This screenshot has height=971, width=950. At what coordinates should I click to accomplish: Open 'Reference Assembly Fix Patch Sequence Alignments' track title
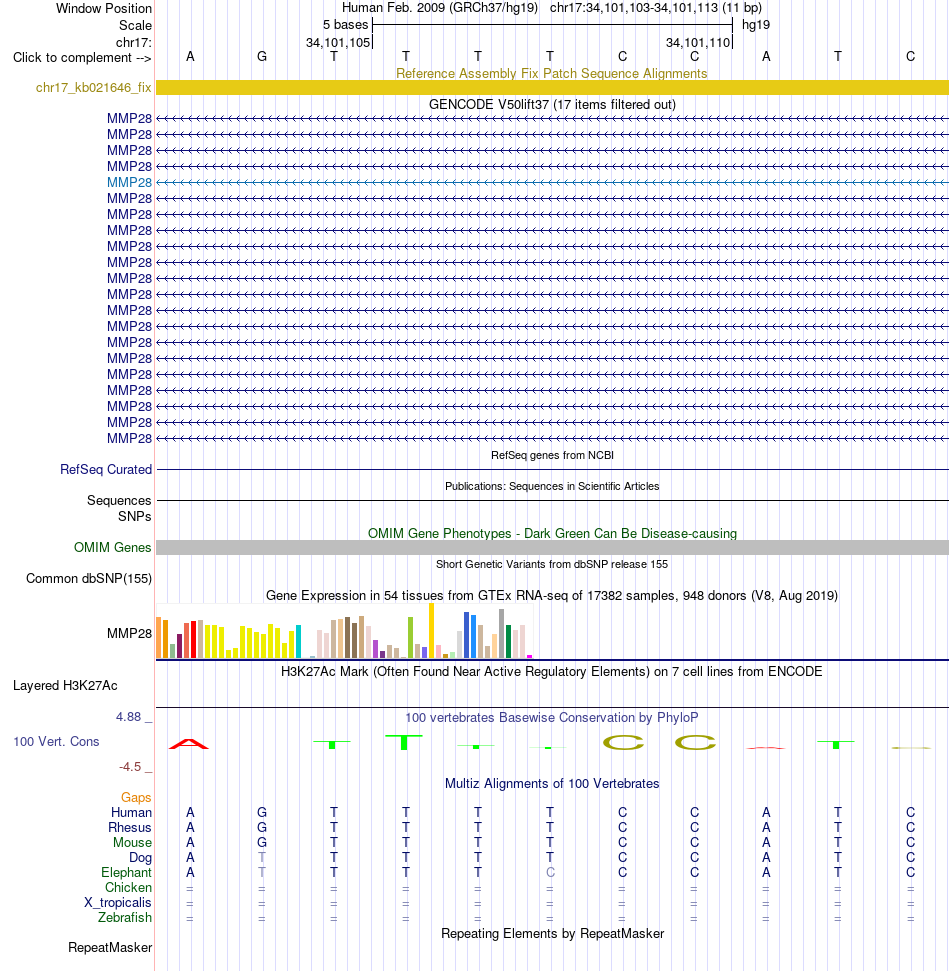tap(552, 73)
